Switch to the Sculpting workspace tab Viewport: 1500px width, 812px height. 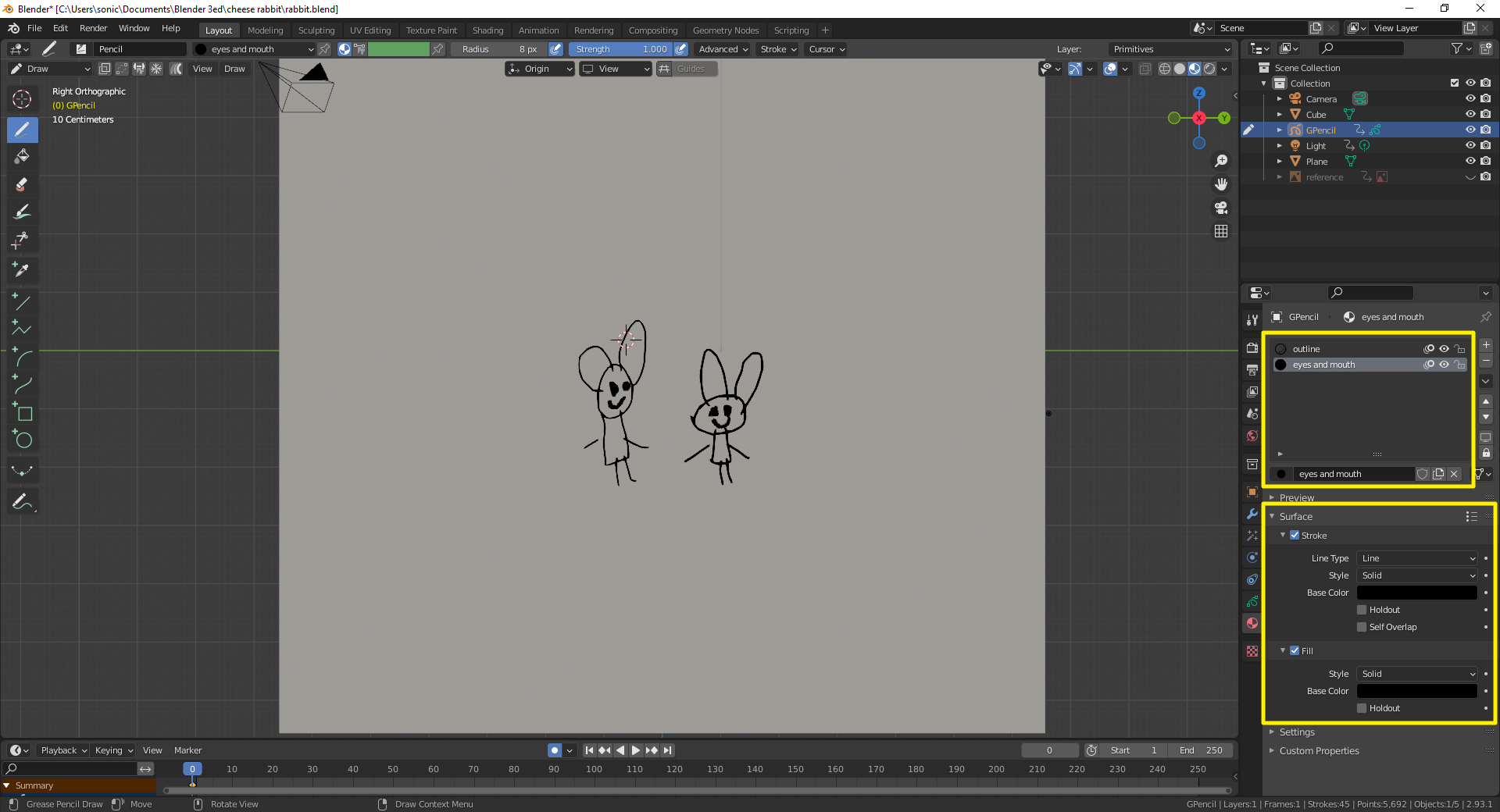[x=316, y=30]
